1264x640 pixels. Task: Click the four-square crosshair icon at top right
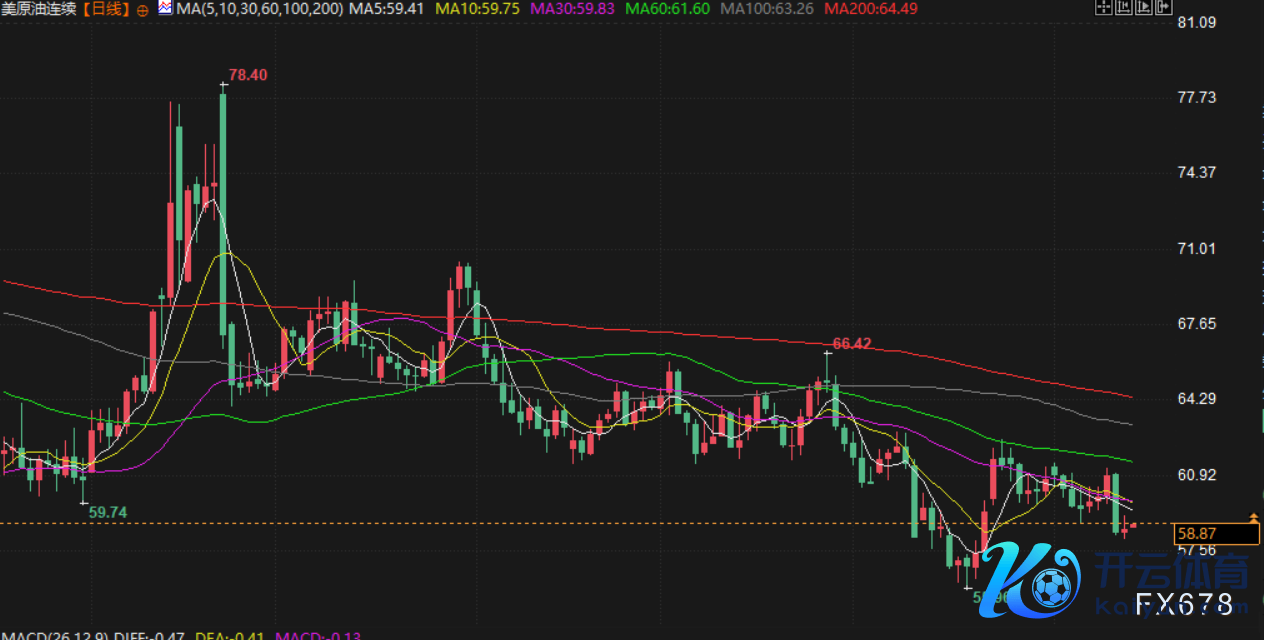[1103, 9]
